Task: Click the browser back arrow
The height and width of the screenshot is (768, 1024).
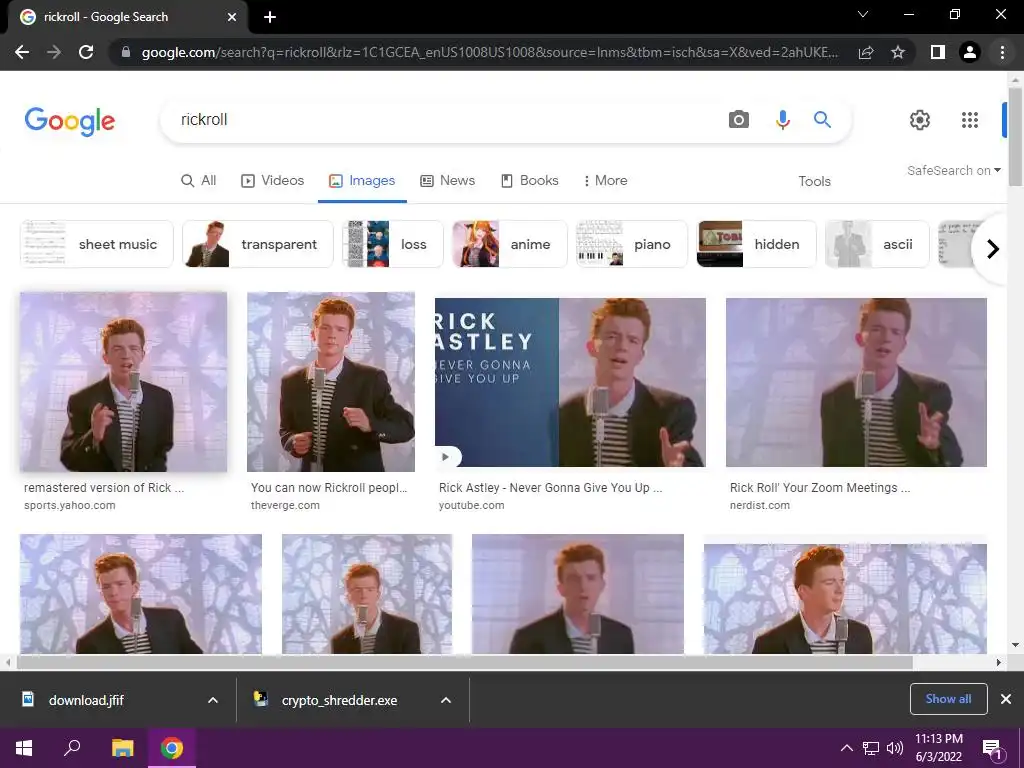Action: [22, 52]
